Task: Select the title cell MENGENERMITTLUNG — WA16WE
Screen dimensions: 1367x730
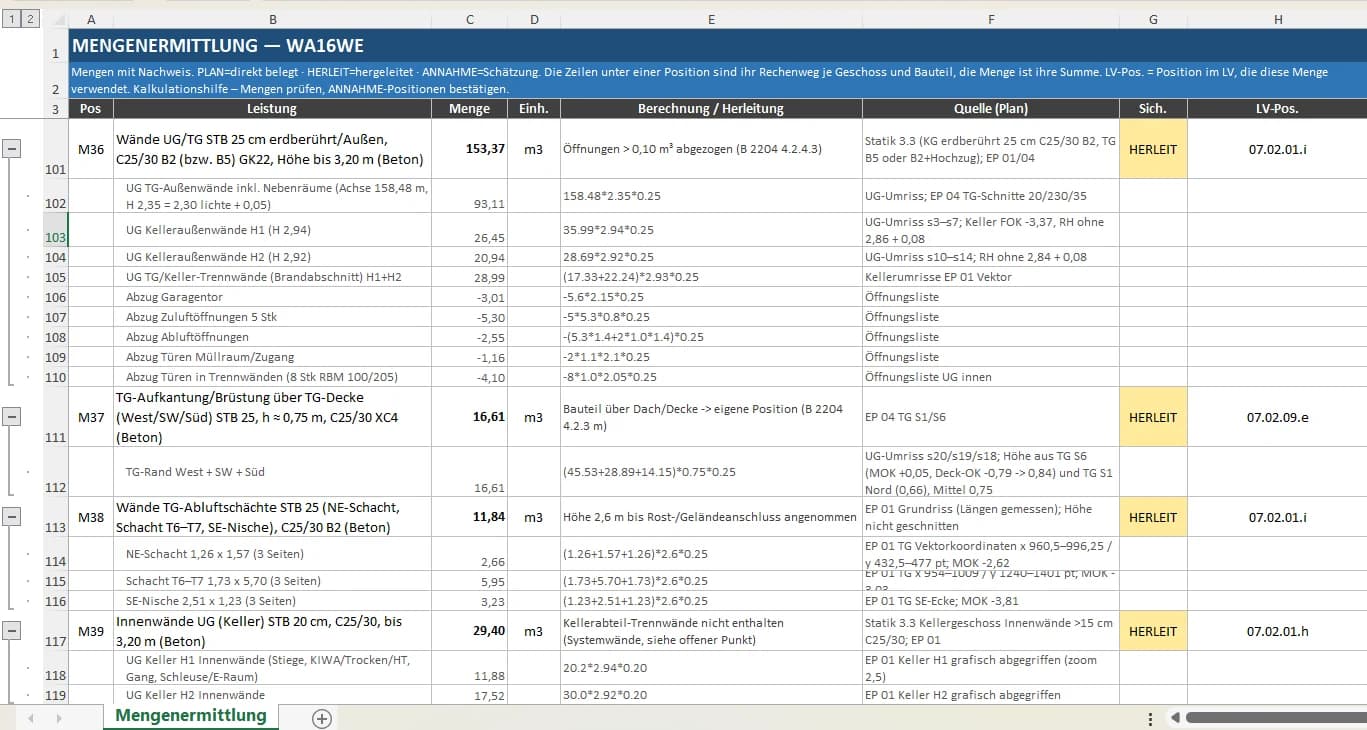Action: [x=717, y=46]
